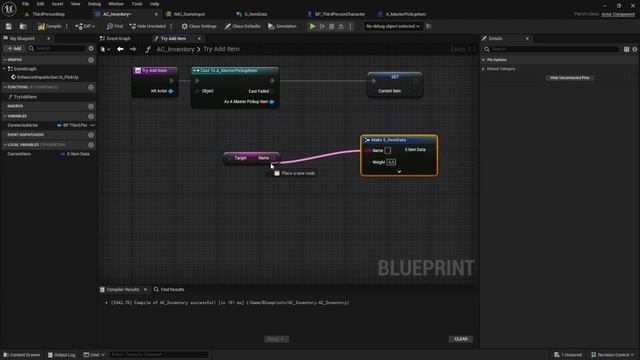Browse to asset in Content Browser
Viewport: 640px width, 360px height.
click(x=23, y=26)
